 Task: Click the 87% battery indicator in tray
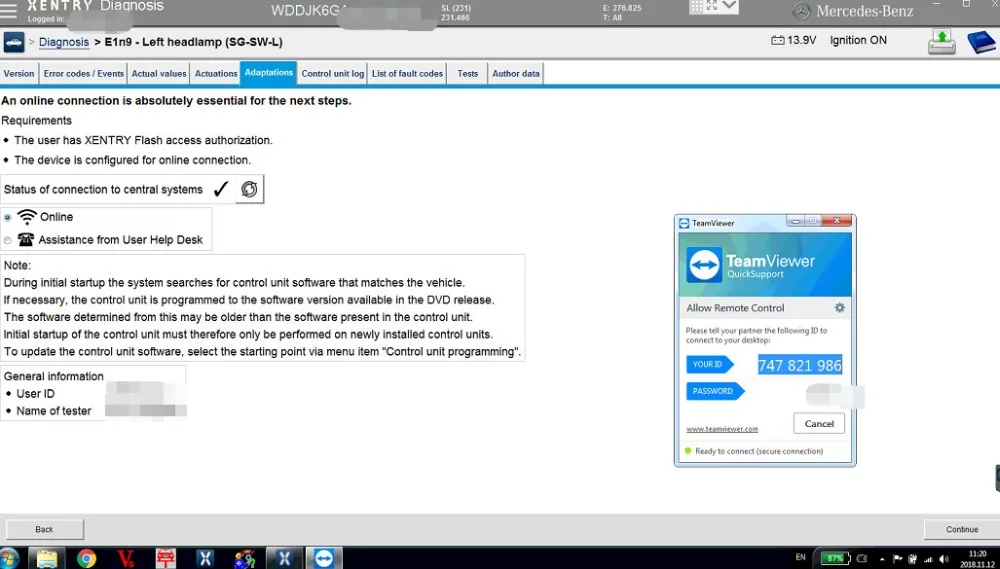pos(835,559)
